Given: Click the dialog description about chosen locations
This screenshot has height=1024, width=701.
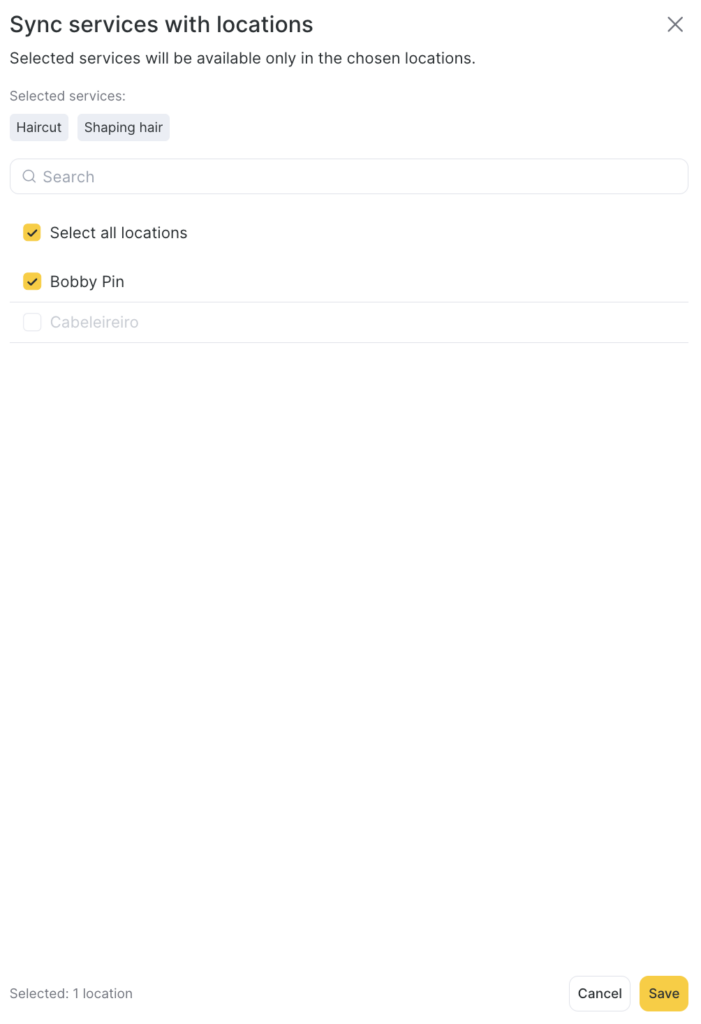Looking at the screenshot, I should click(242, 58).
